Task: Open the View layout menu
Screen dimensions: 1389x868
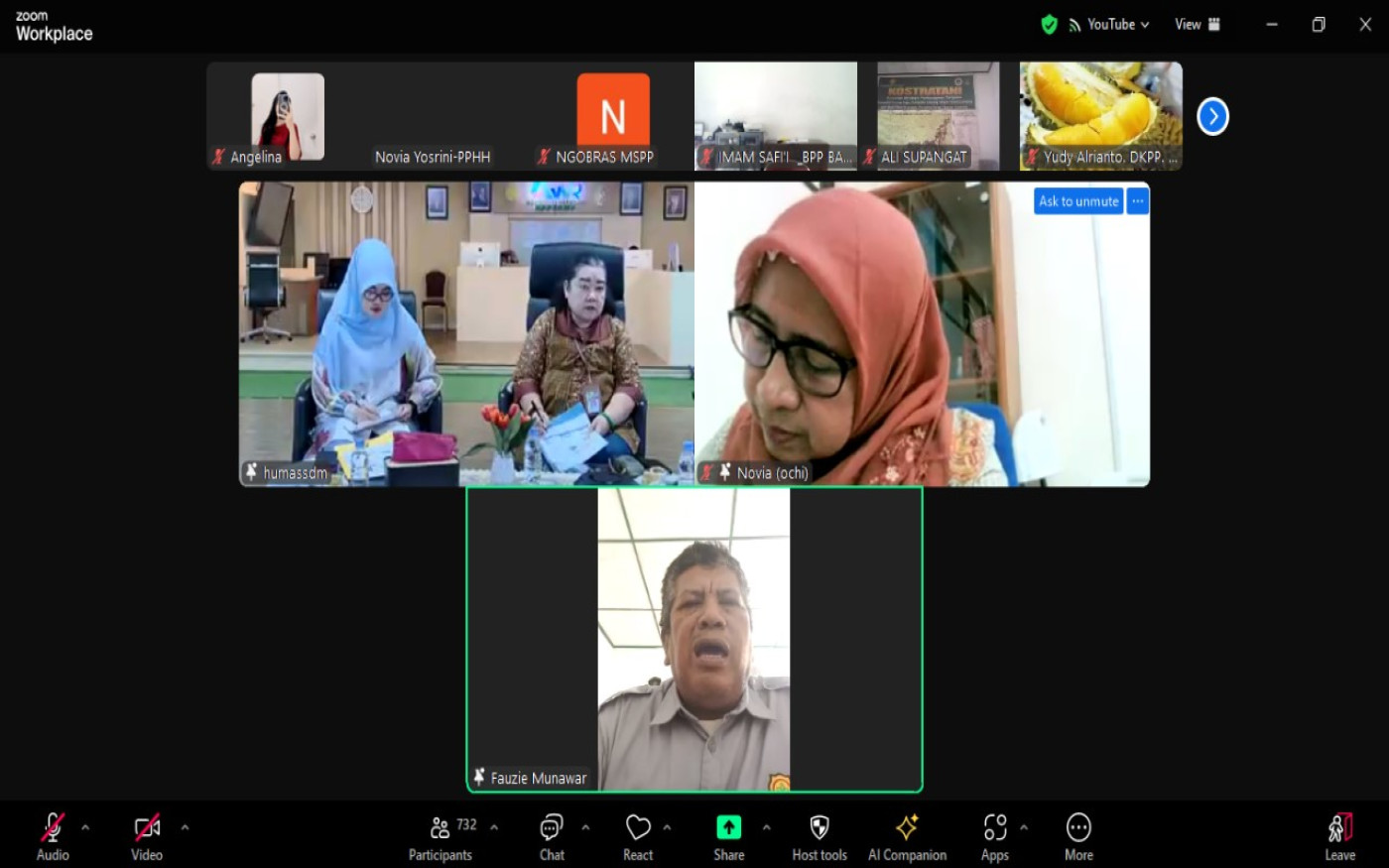Action: pos(1198,25)
